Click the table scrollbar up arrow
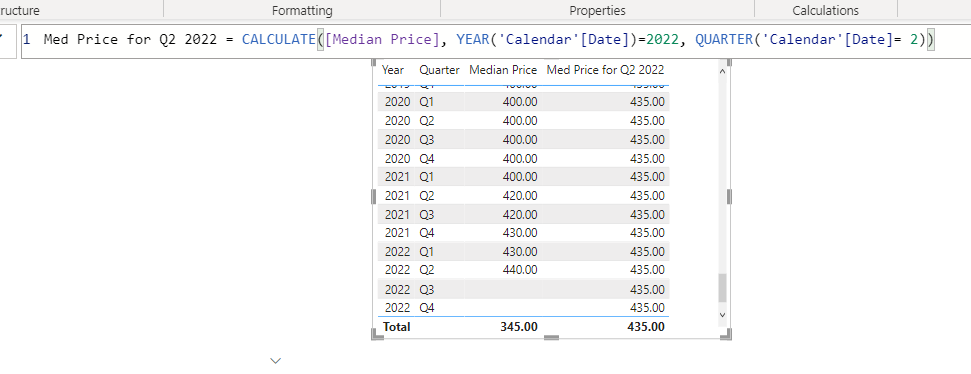 pyautogui.click(x=722, y=71)
